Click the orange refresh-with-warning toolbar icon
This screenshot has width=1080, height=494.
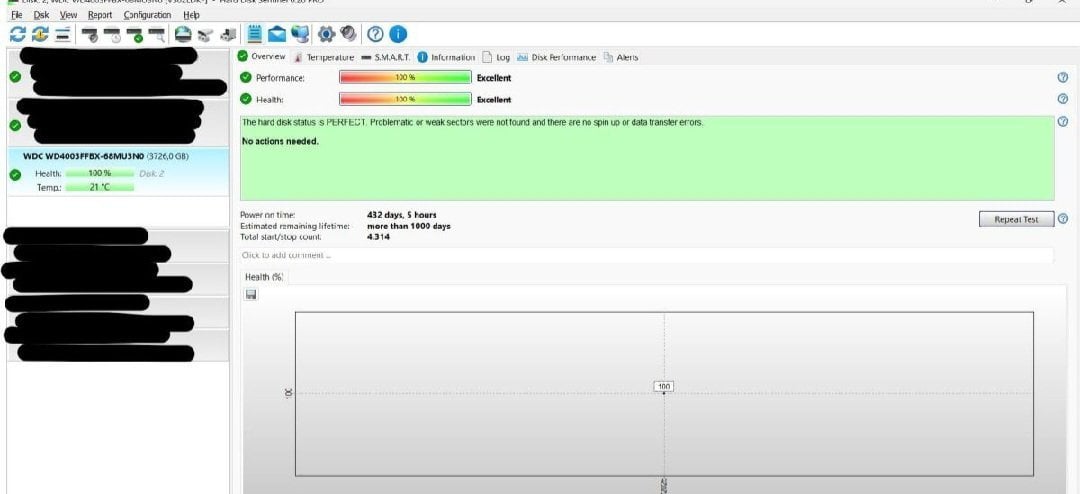pyautogui.click(x=40, y=34)
